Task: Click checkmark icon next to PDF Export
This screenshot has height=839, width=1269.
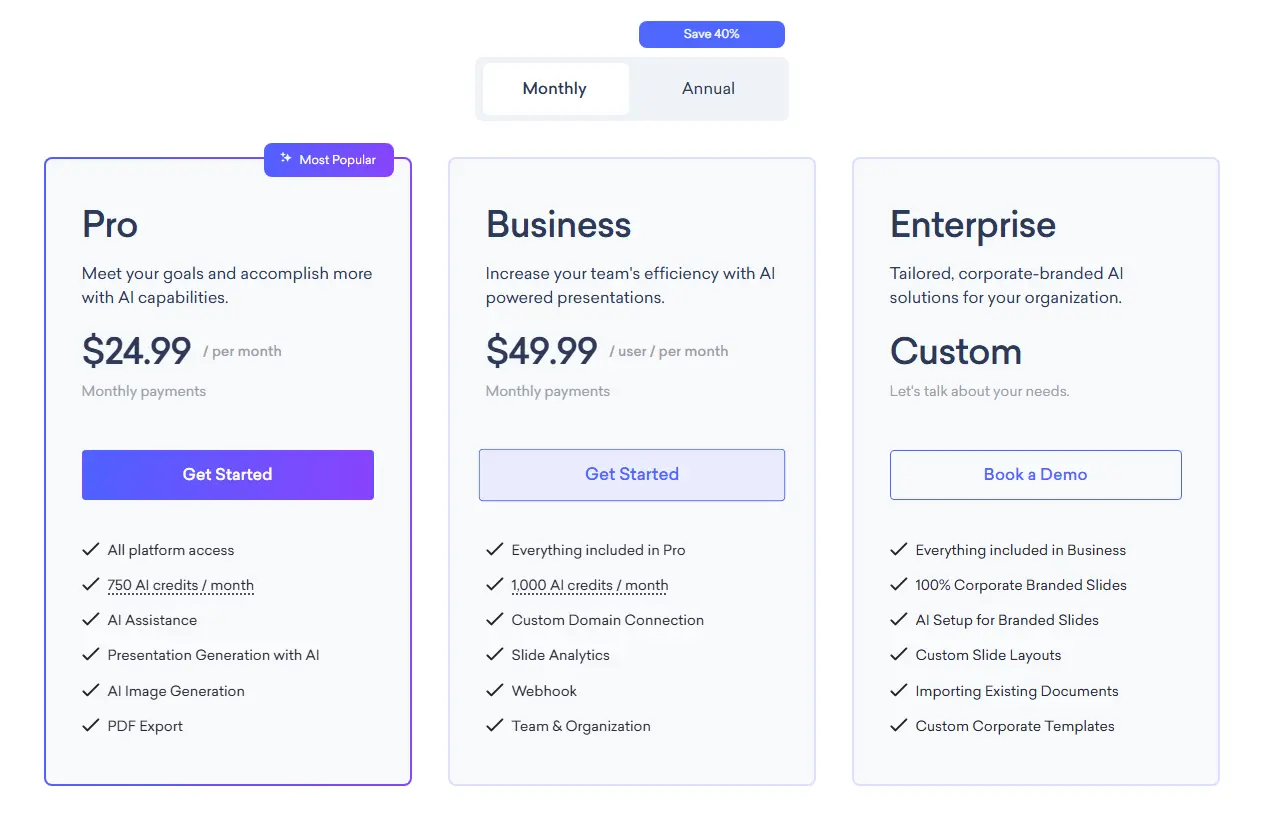Action: point(91,726)
